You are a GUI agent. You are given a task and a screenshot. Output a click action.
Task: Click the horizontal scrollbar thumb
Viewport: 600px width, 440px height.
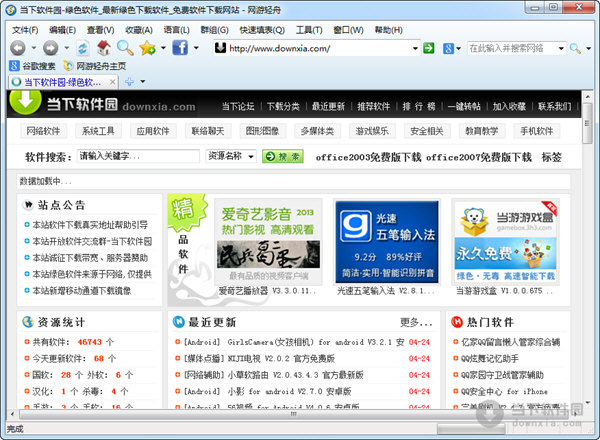point(293,414)
